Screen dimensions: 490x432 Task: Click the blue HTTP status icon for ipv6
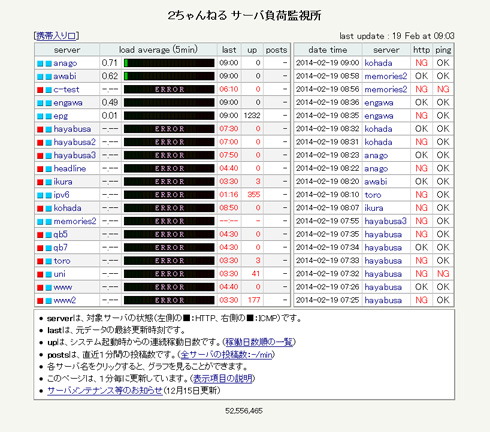40,195
